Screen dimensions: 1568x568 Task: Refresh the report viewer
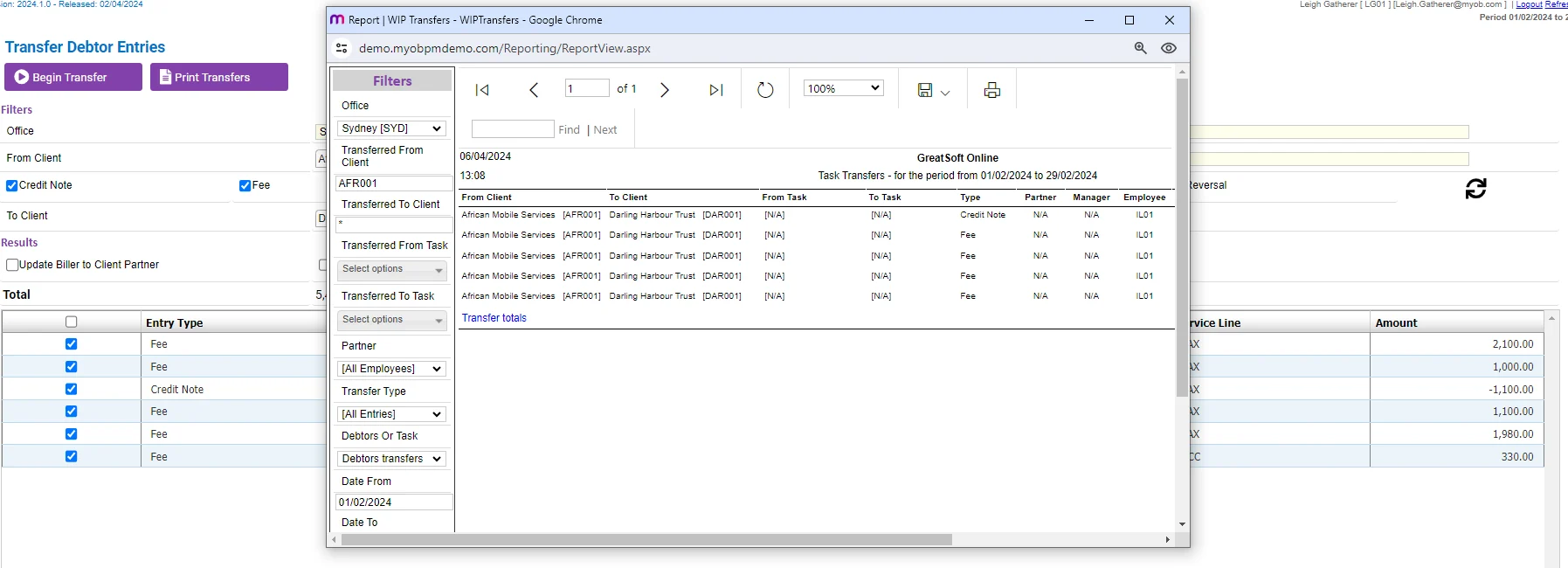[x=765, y=90]
